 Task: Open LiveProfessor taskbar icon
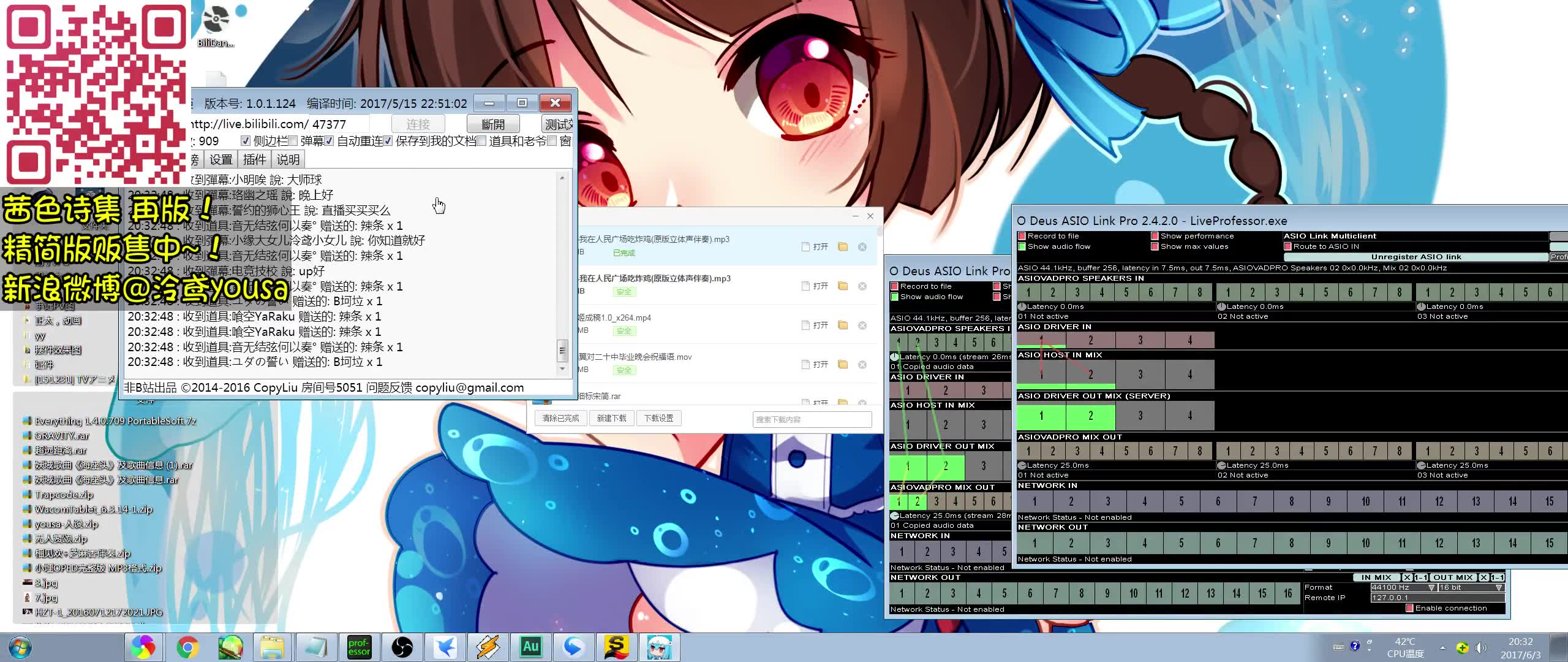[x=359, y=647]
